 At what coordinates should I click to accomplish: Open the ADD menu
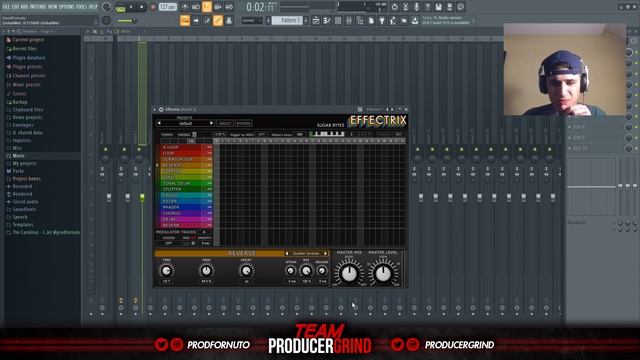coord(24,7)
